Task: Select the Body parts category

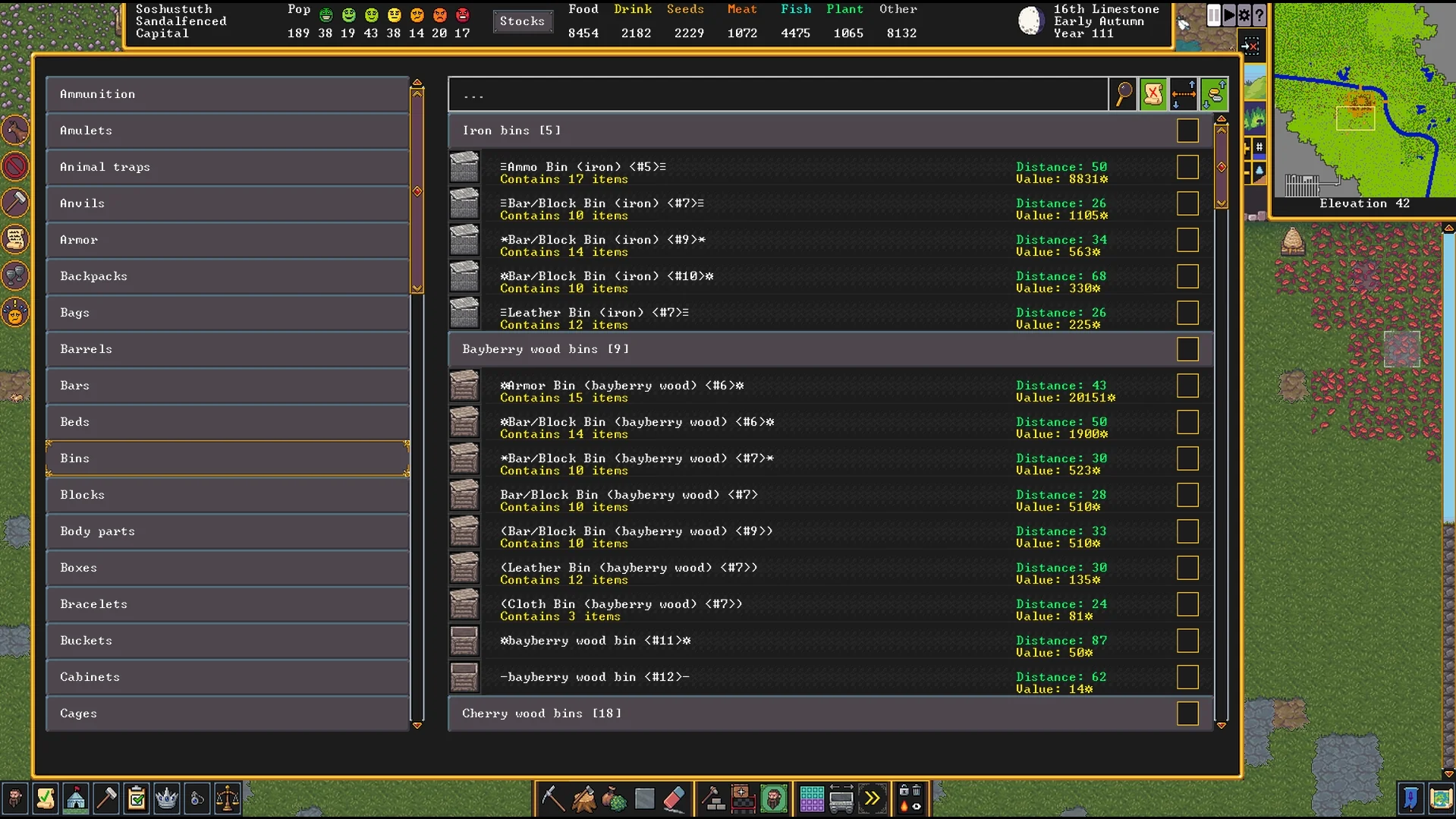Action: (228, 531)
